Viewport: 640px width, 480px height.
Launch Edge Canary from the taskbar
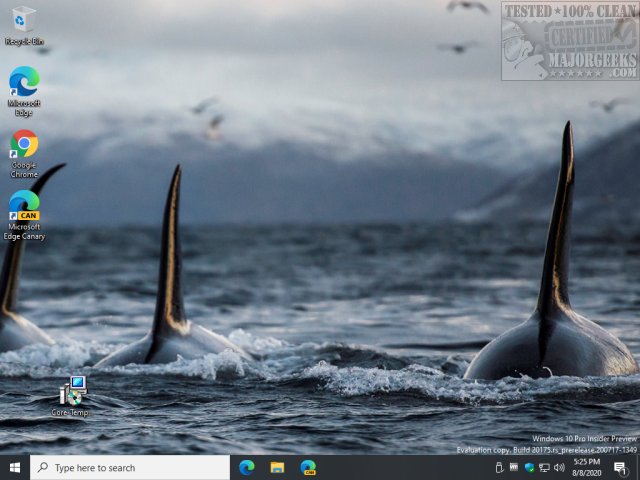(x=308, y=467)
